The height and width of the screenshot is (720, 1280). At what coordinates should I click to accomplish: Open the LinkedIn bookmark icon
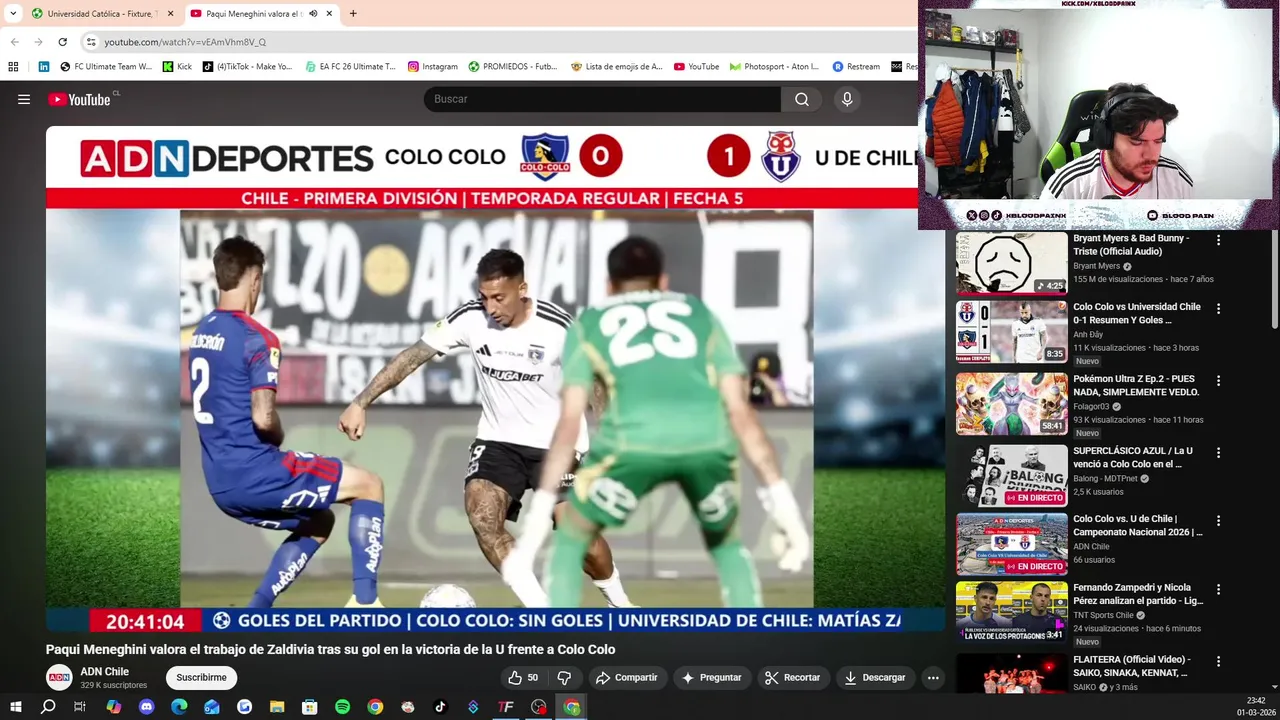click(x=44, y=67)
